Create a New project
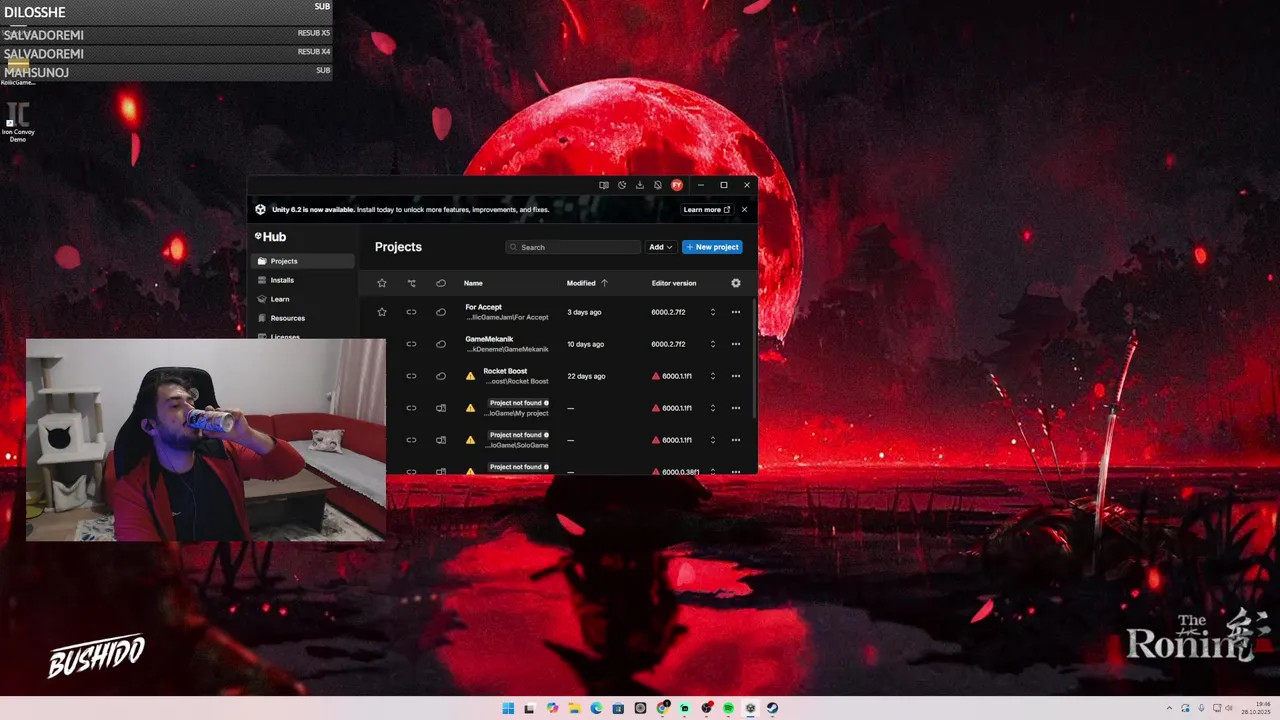 click(712, 247)
